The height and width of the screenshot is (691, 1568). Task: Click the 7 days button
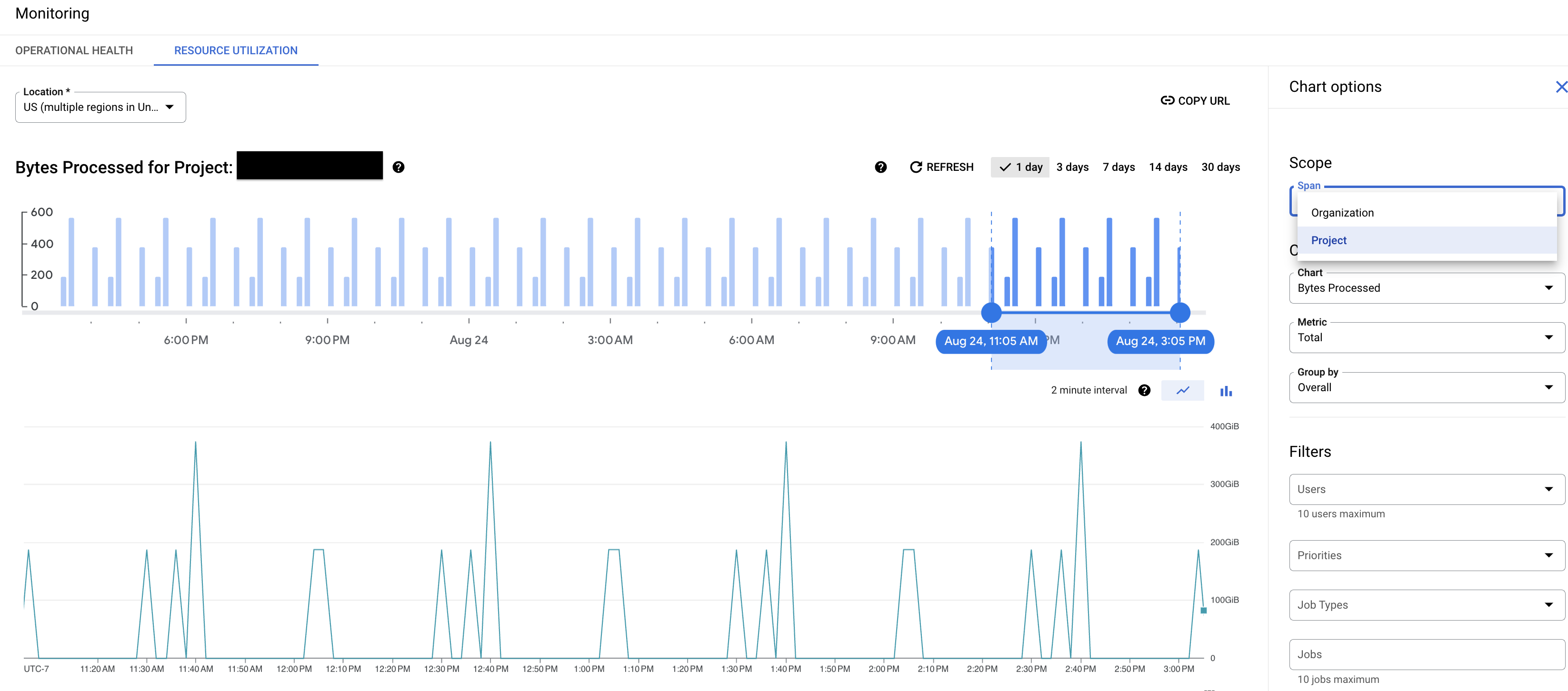pyautogui.click(x=1117, y=167)
